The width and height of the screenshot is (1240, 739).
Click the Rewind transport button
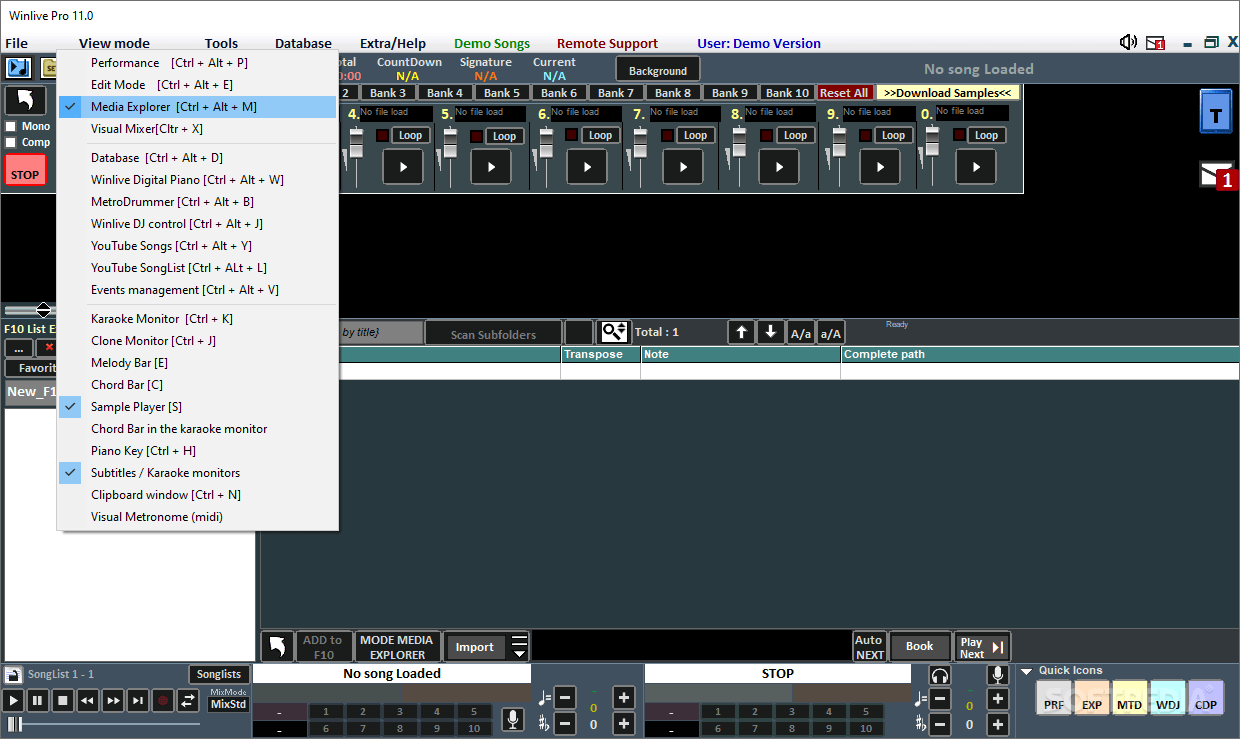(x=87, y=701)
